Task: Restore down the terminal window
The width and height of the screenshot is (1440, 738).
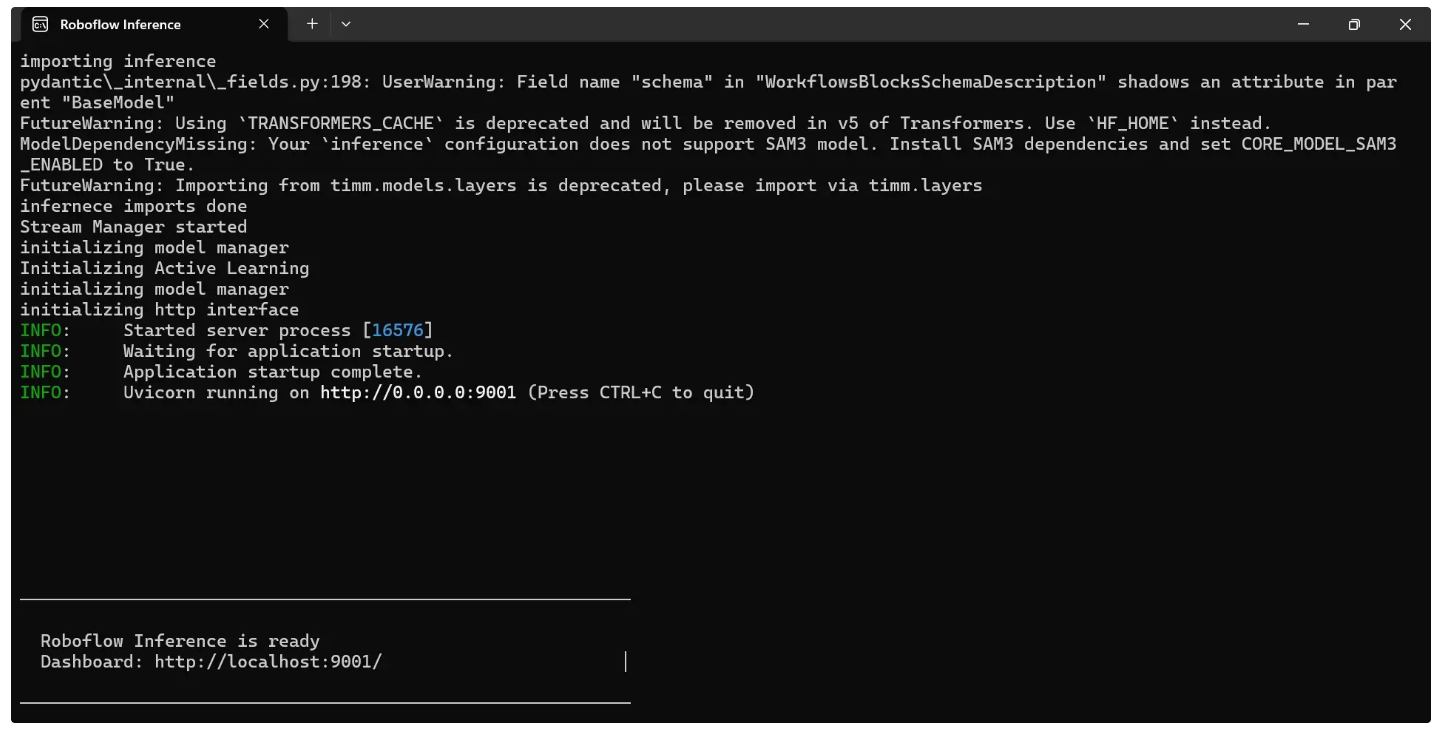Action: pos(1354,24)
